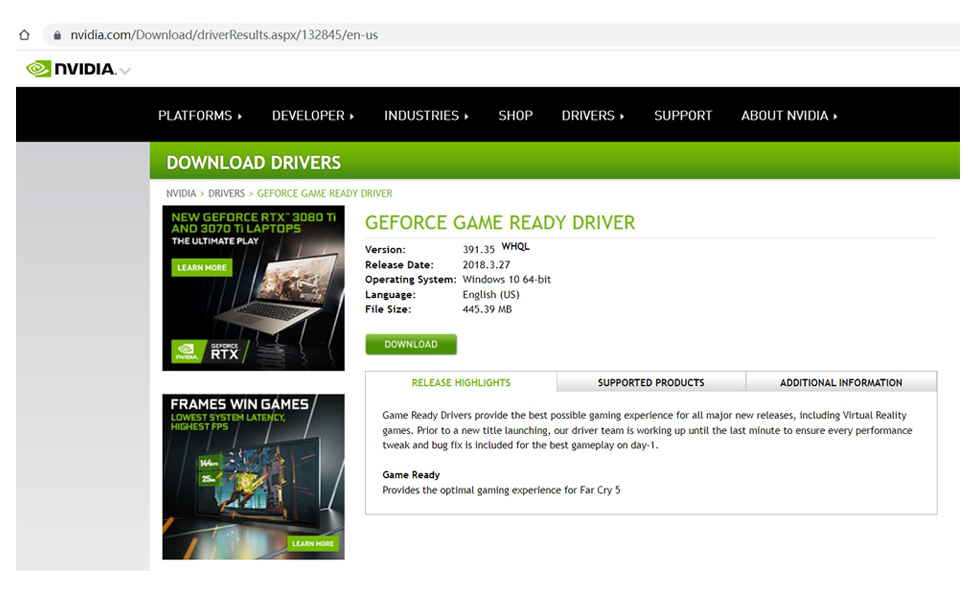
Task: Open the ADDITIONAL INFORMATION tab
Action: click(x=841, y=382)
